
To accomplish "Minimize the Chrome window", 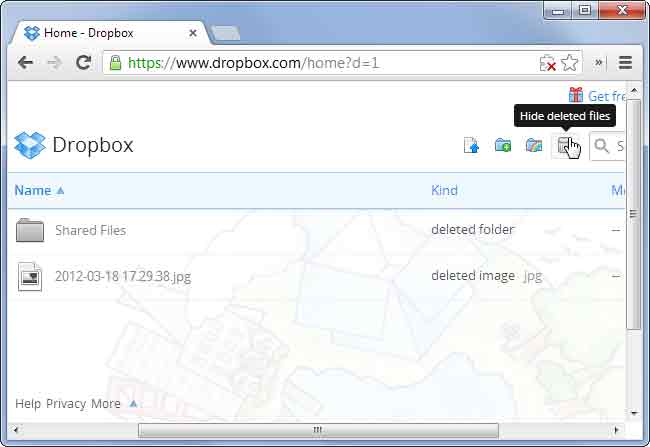I will (558, 10).
